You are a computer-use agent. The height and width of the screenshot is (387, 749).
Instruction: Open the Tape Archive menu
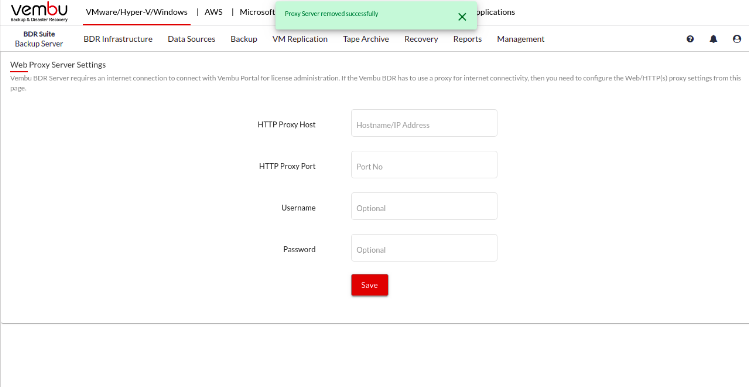click(x=366, y=39)
